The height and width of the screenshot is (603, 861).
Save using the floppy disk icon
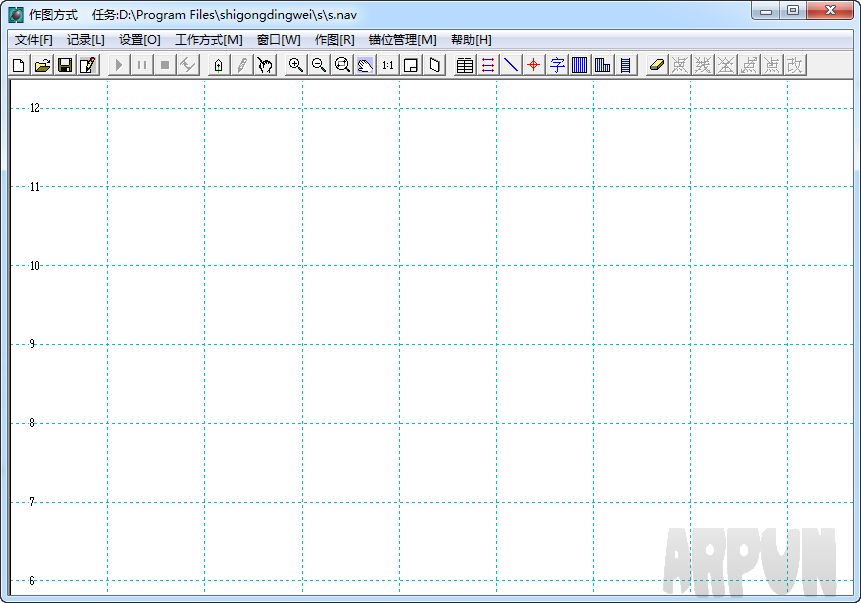pyautogui.click(x=65, y=65)
